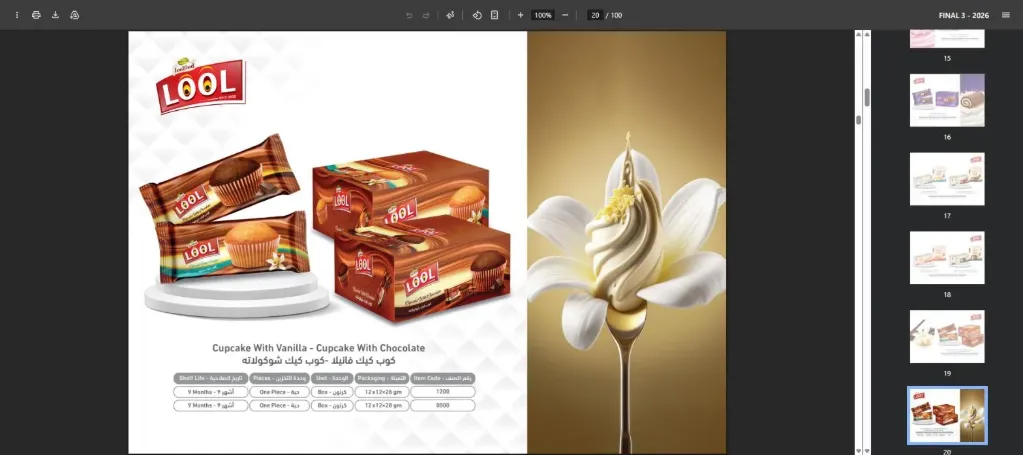The width and height of the screenshot is (1023, 455).
Task: Click the fit to page icon
Action: tap(495, 15)
